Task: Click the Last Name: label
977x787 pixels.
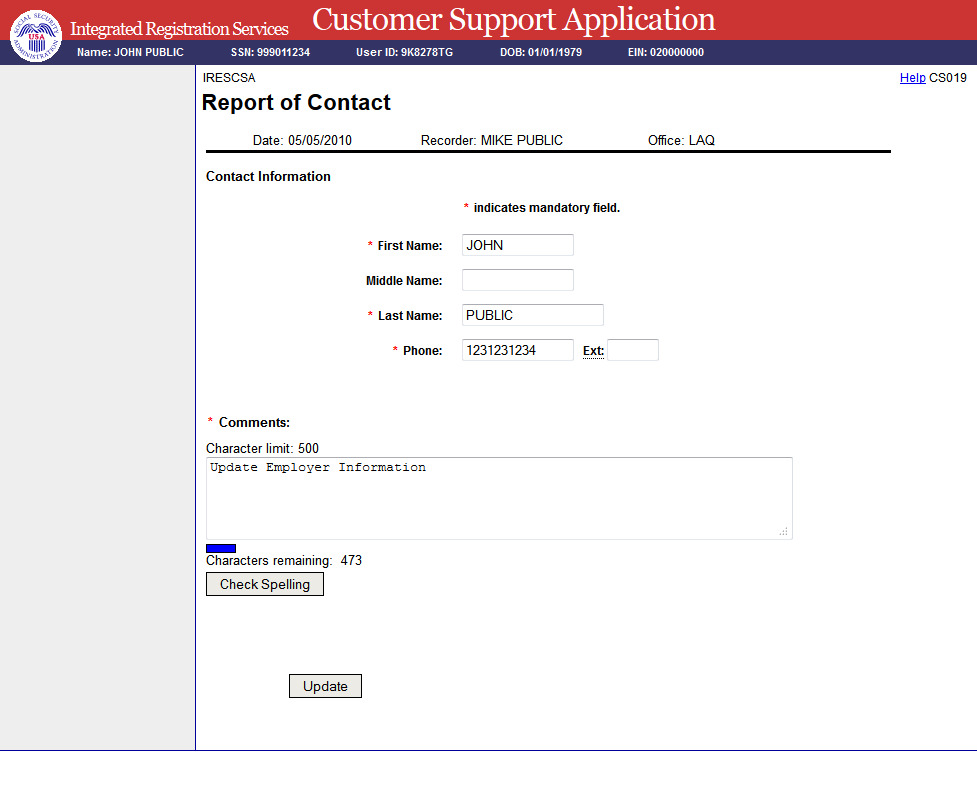Action: (410, 315)
